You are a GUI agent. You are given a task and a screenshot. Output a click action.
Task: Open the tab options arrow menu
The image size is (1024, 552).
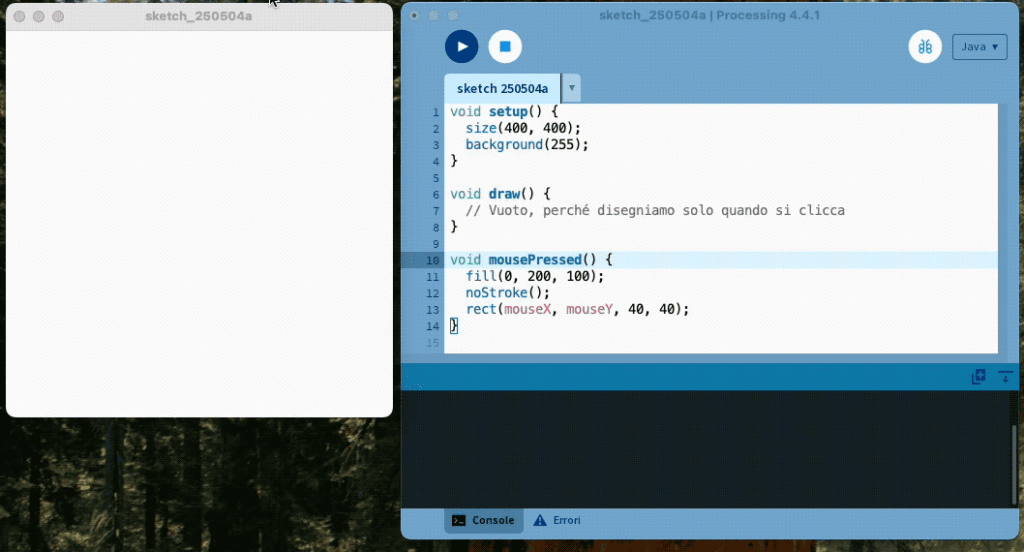572,89
